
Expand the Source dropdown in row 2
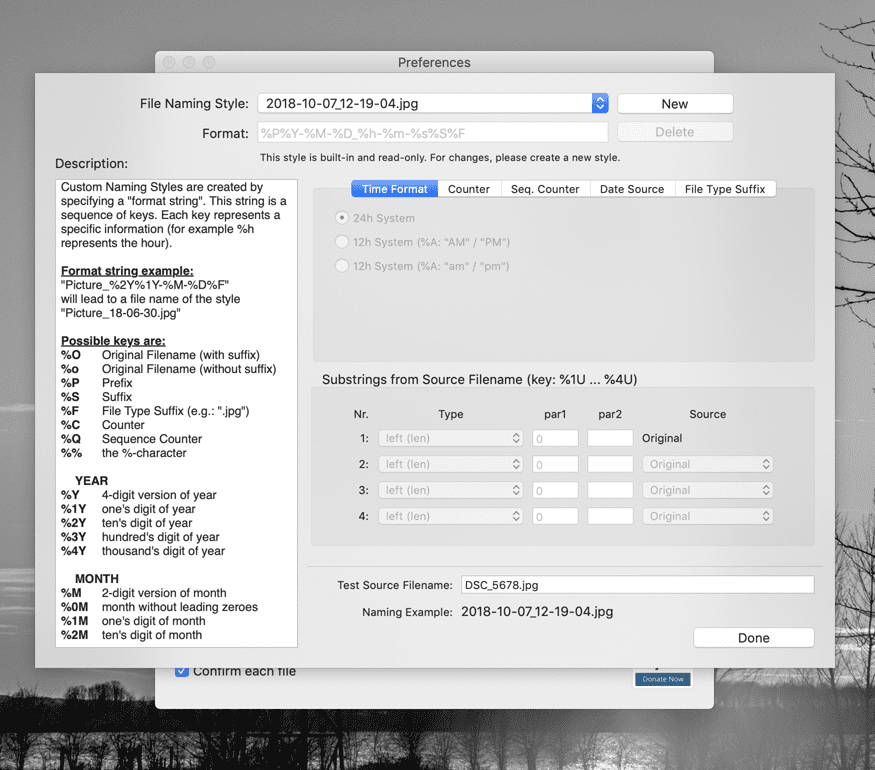coord(707,464)
